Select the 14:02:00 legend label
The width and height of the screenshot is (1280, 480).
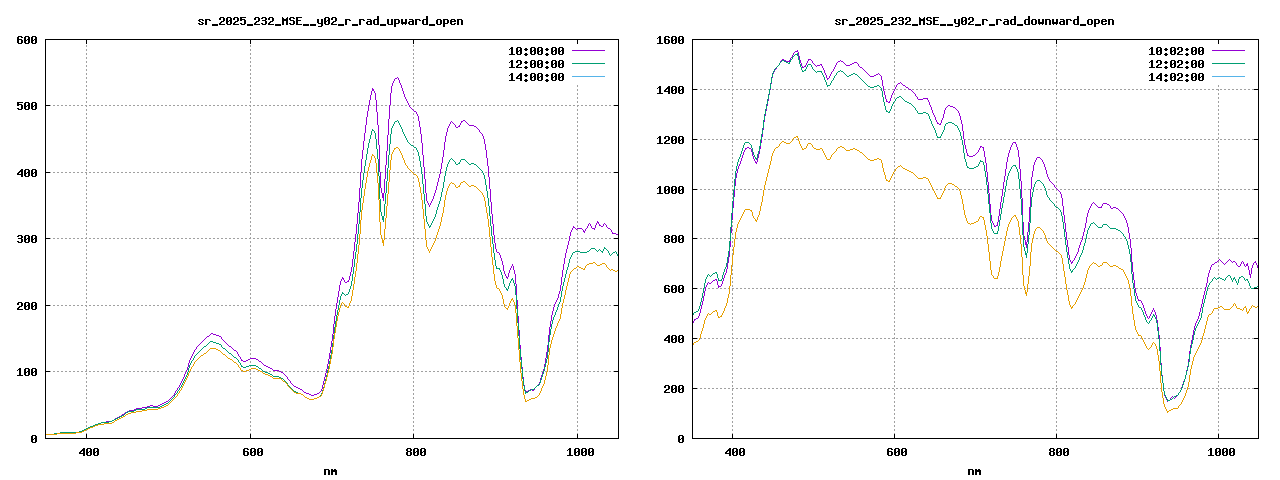[1176, 77]
